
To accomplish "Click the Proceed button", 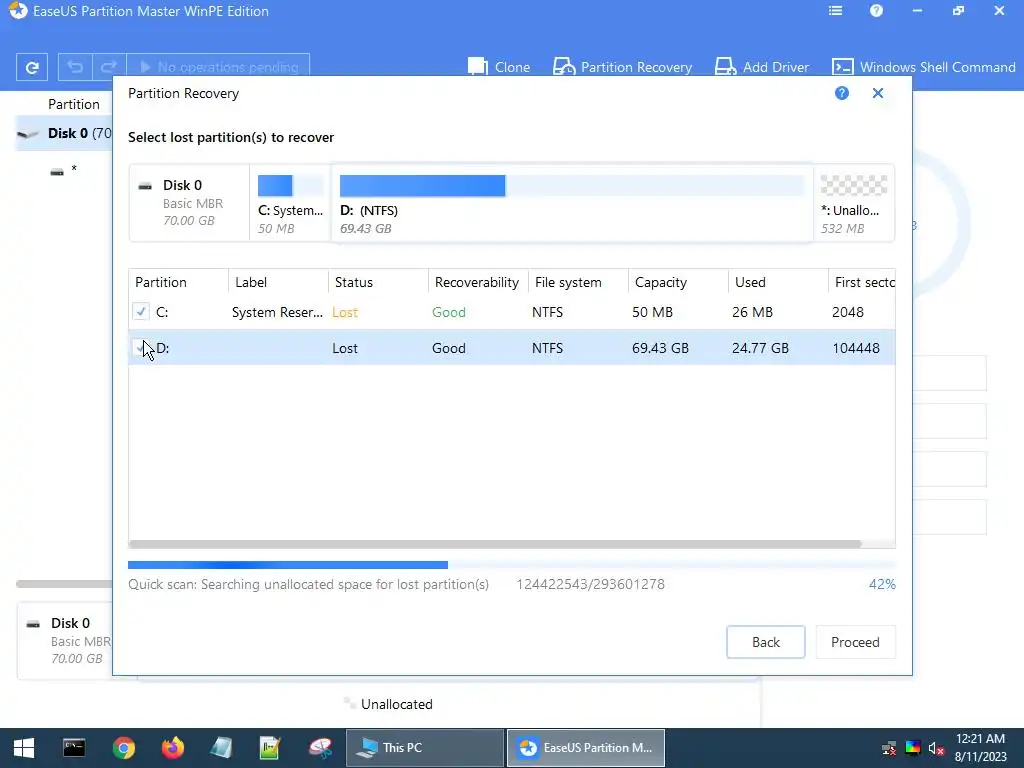I will 855,642.
